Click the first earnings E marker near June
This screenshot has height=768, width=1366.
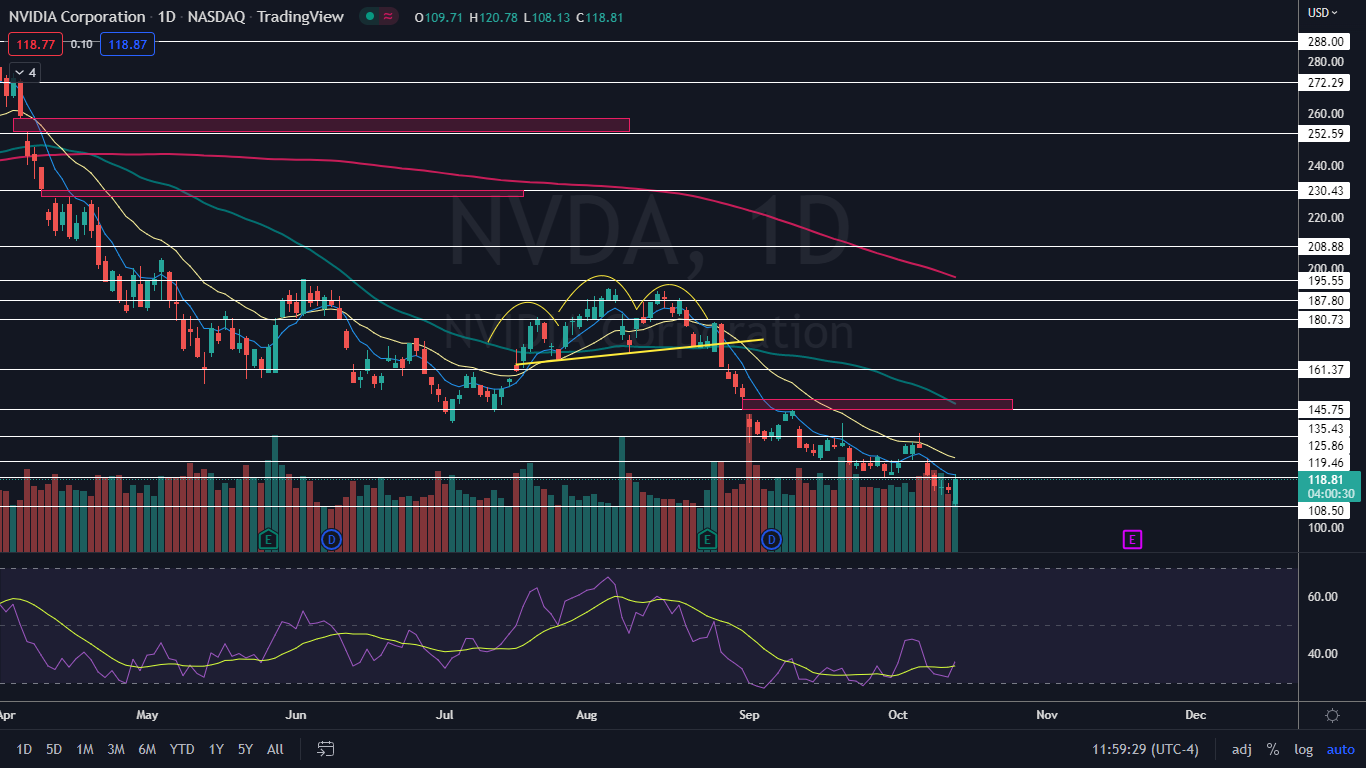point(267,539)
